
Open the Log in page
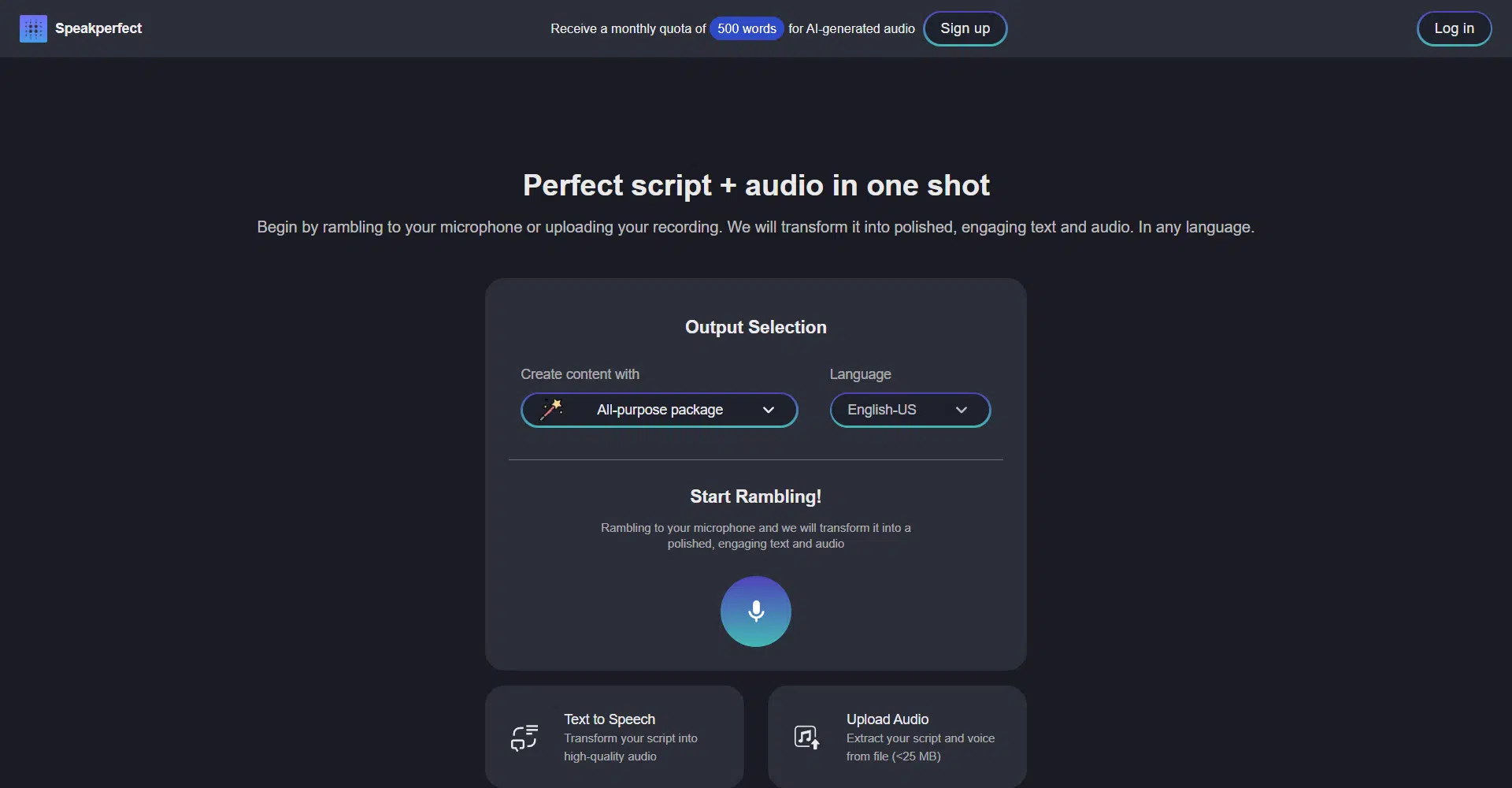click(x=1453, y=28)
